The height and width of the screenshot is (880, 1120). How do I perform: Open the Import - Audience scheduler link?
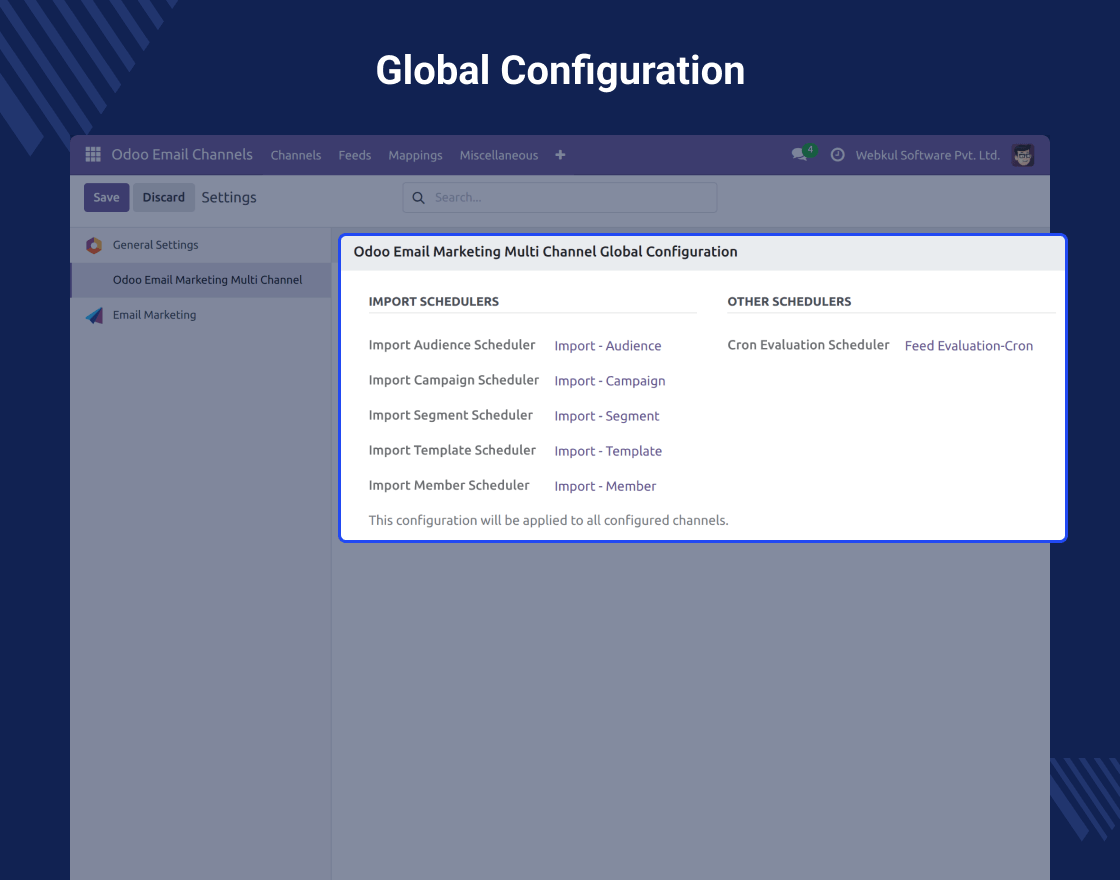coord(608,346)
